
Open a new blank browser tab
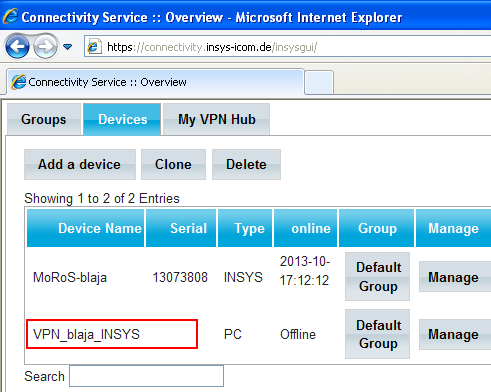(319, 82)
